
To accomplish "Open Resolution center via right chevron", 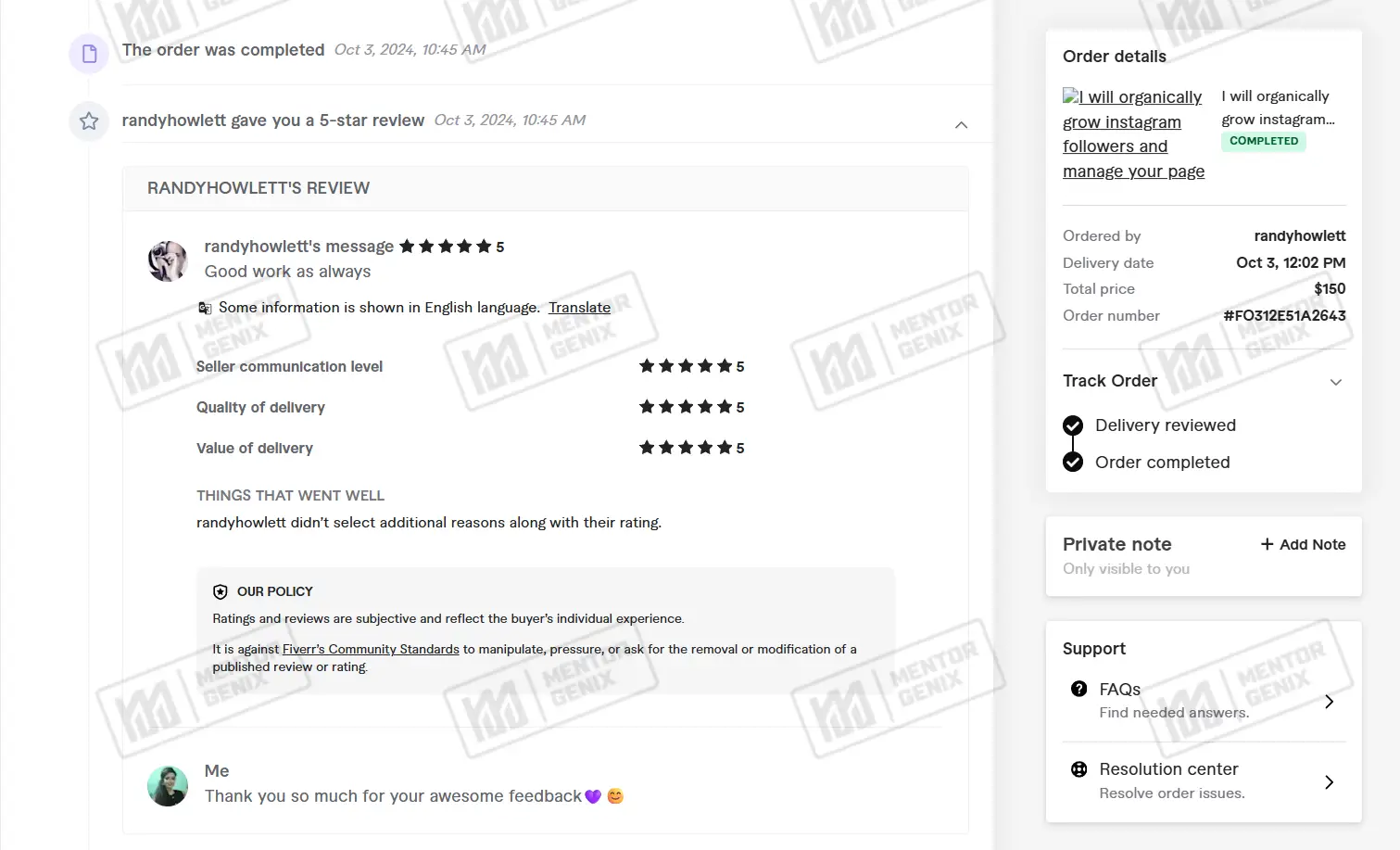I will pos(1329,782).
